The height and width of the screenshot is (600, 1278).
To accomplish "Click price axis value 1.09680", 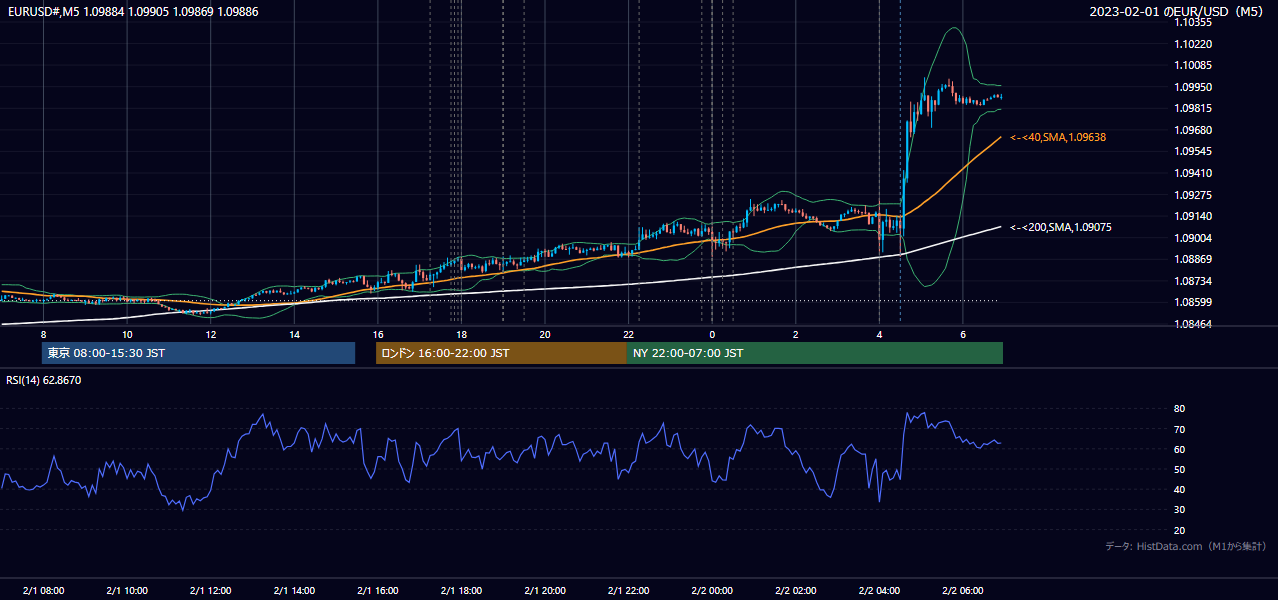I will click(1192, 130).
